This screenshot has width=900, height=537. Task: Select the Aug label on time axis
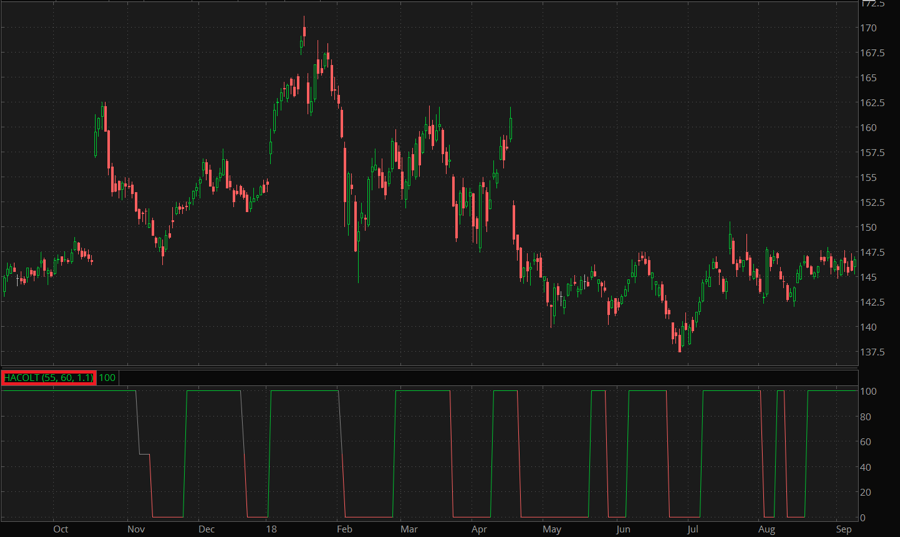(766, 528)
